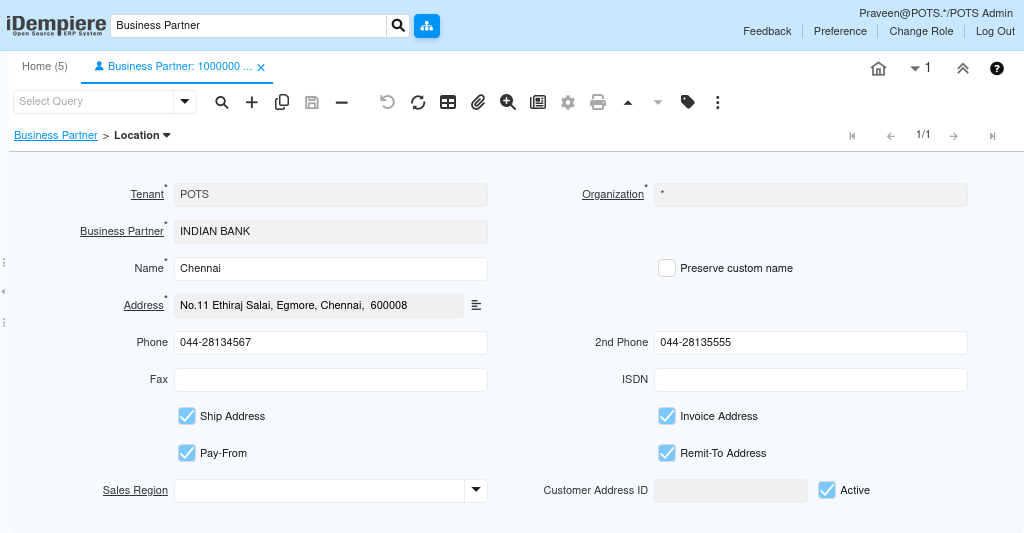The image size is (1024, 533).
Task: Uncheck the Pay-From checkbox
Action: coord(187,453)
